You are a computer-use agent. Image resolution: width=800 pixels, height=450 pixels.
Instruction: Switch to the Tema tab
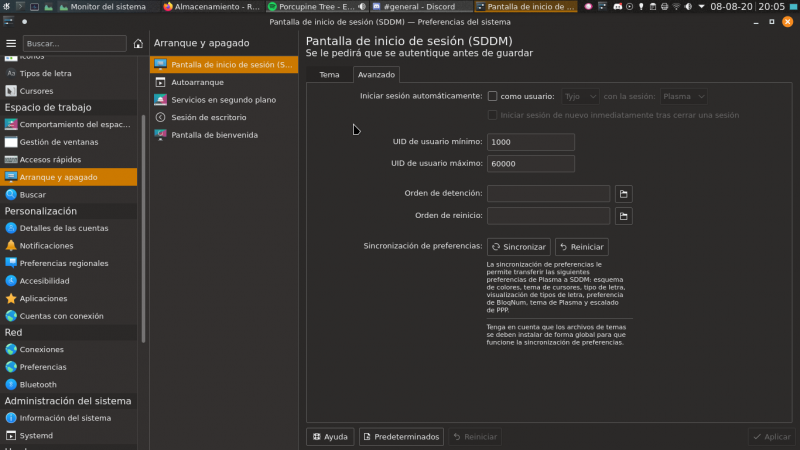click(x=329, y=74)
